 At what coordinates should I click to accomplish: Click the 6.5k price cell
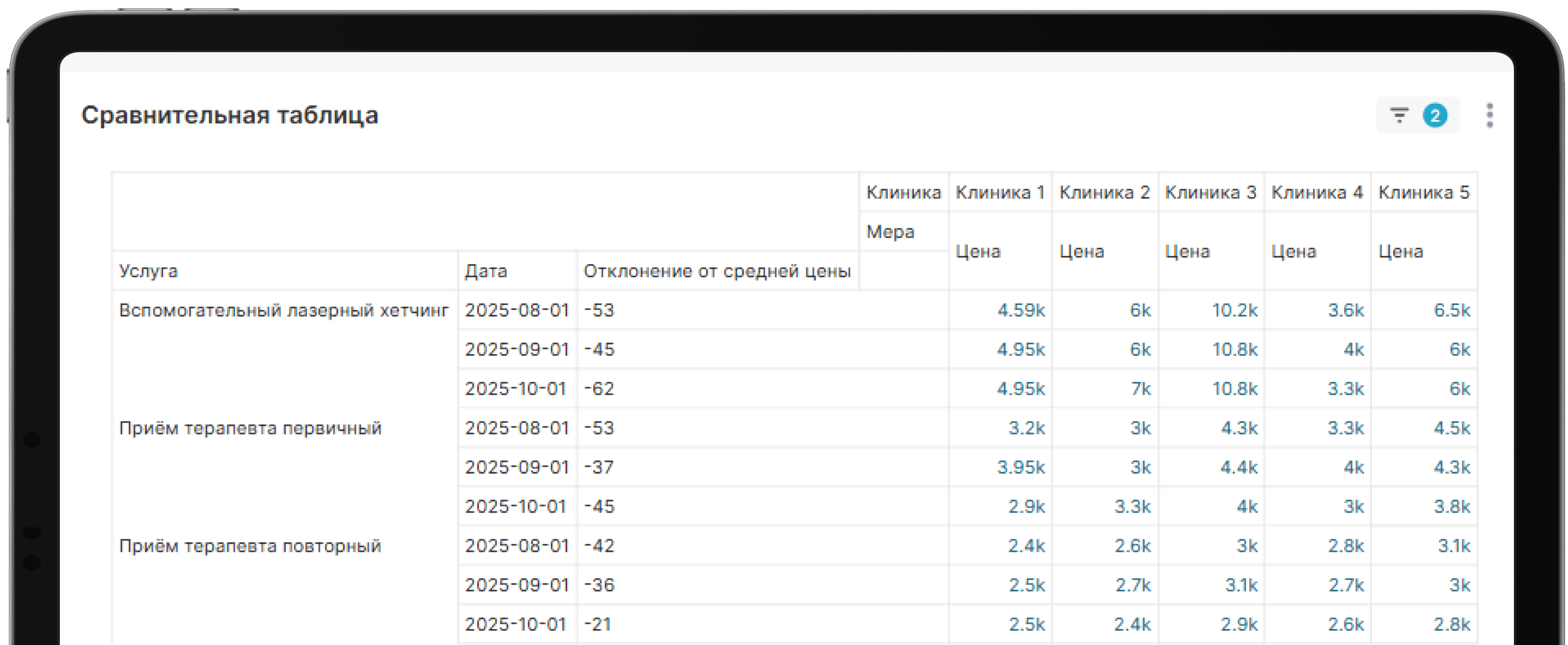pyautogui.click(x=1451, y=310)
